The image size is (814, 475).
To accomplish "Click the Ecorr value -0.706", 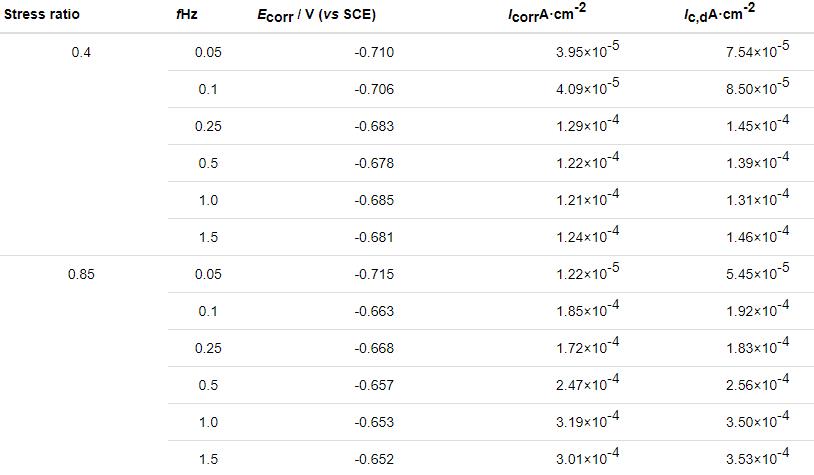I will (374, 89).
